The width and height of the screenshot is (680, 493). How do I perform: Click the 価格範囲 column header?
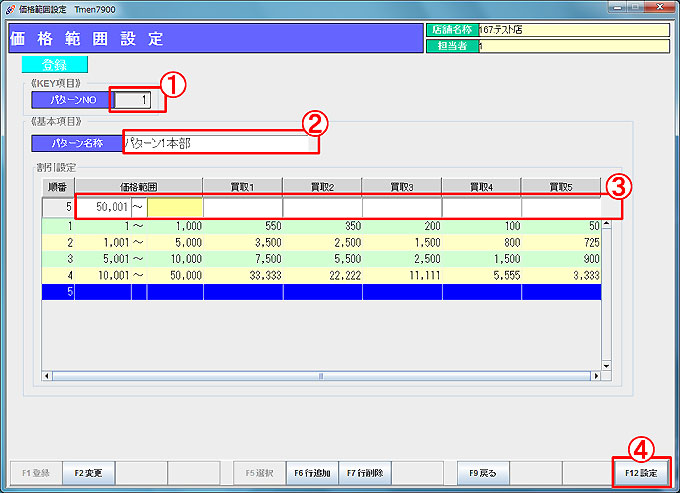click(x=138, y=186)
